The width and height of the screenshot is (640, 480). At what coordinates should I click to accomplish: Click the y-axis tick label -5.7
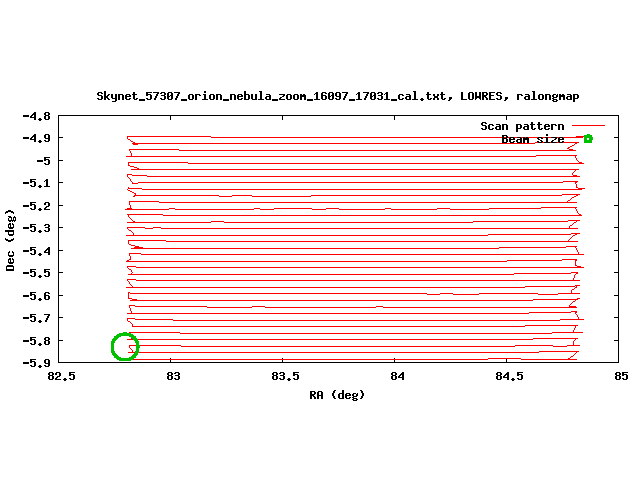point(36,318)
